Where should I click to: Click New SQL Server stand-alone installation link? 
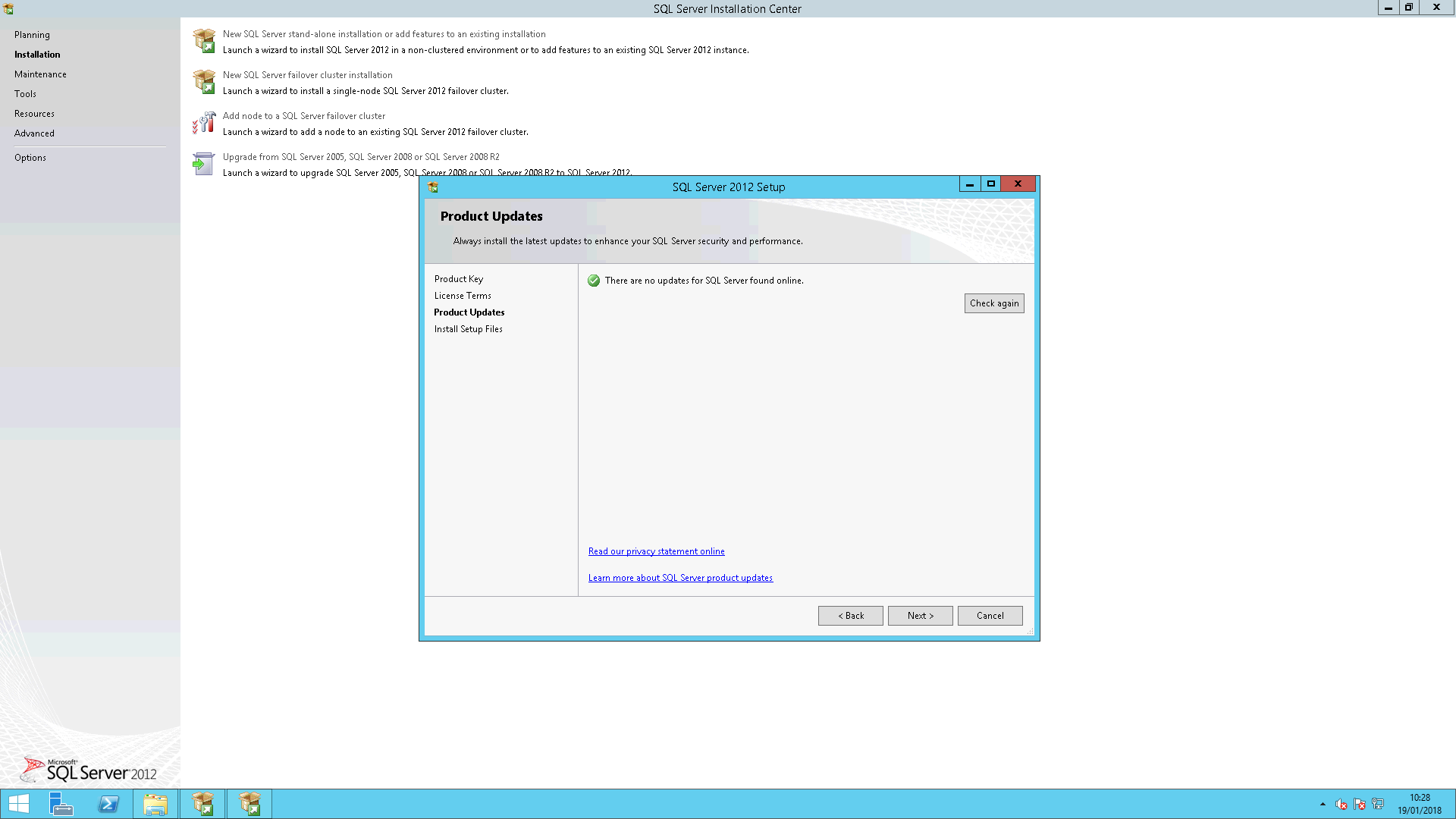coord(384,34)
